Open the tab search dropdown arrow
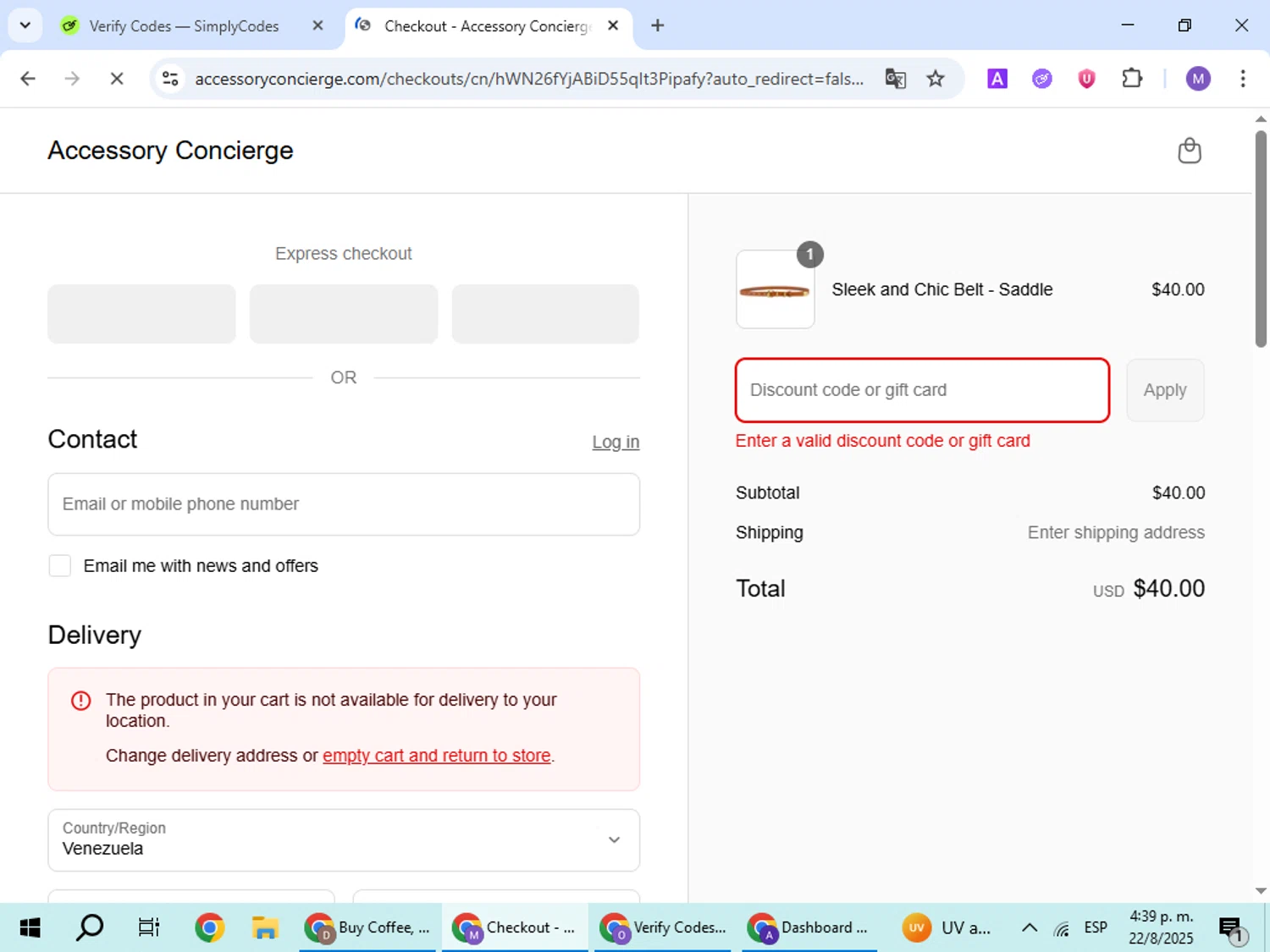This screenshot has height=952, width=1270. [x=25, y=25]
